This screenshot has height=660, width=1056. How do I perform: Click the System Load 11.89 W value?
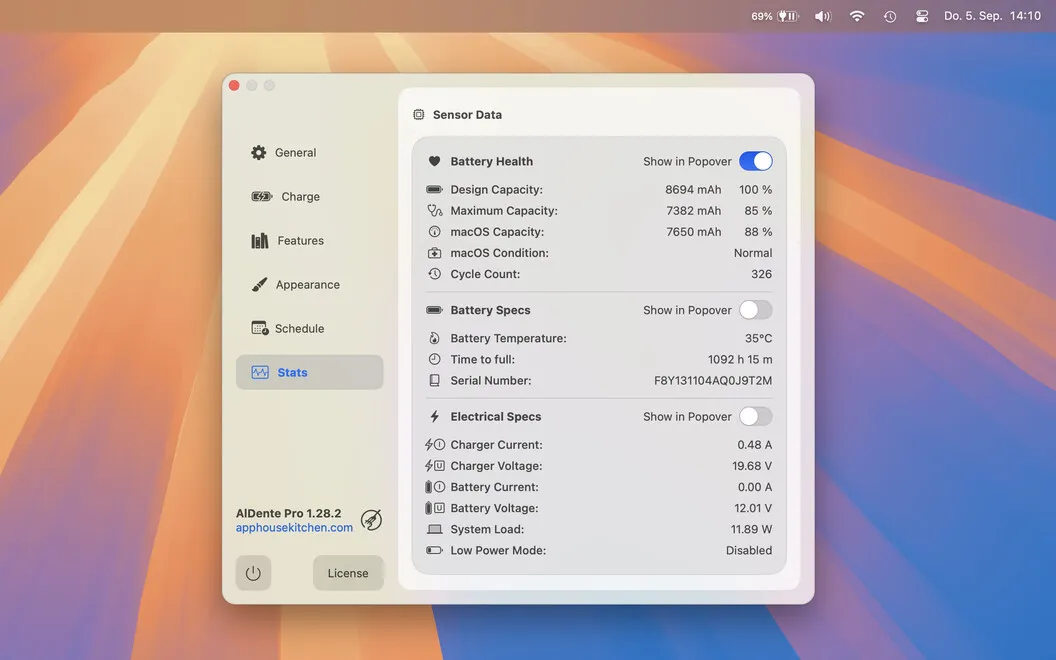752,529
